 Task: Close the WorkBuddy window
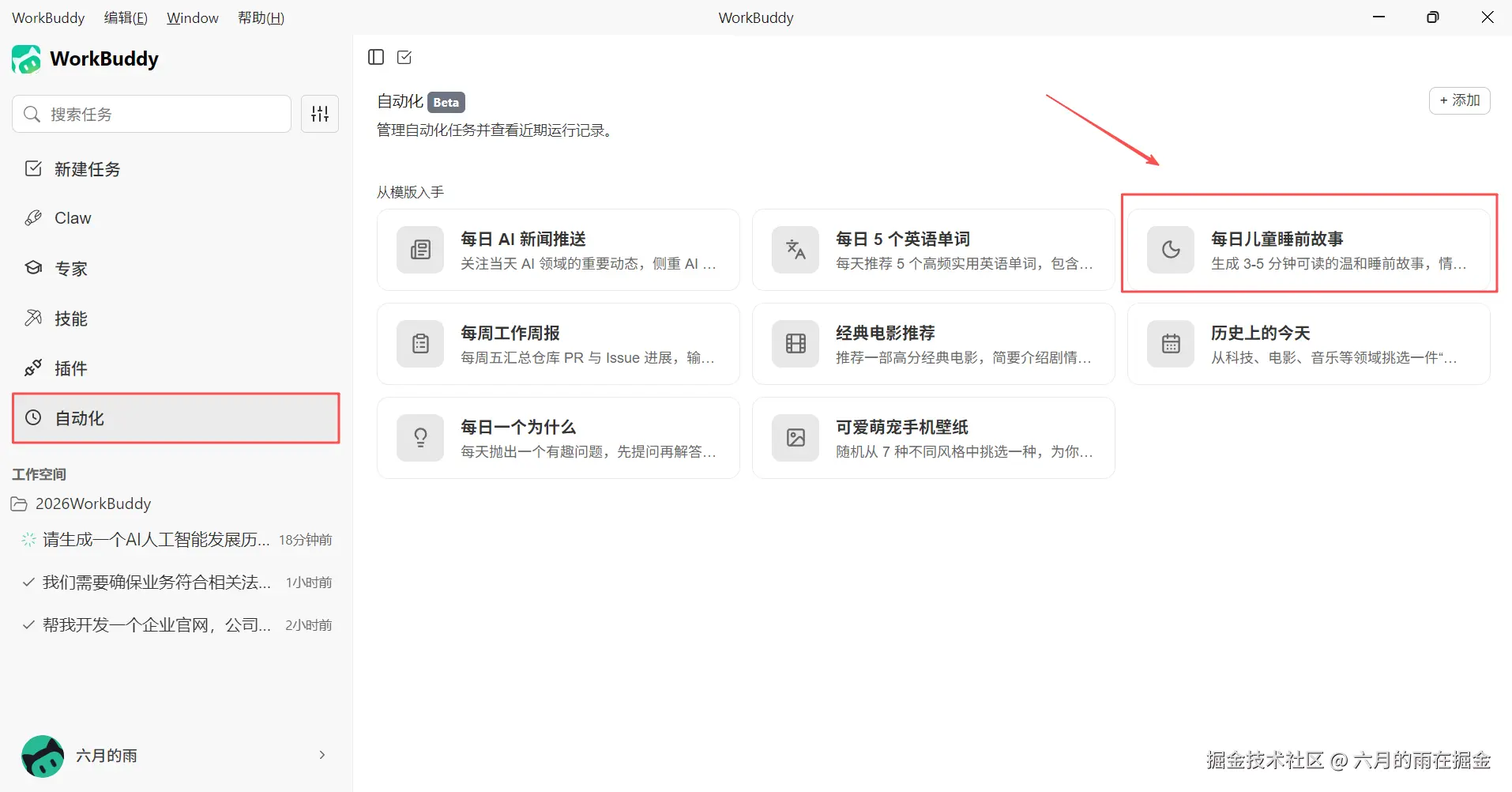(x=1488, y=17)
